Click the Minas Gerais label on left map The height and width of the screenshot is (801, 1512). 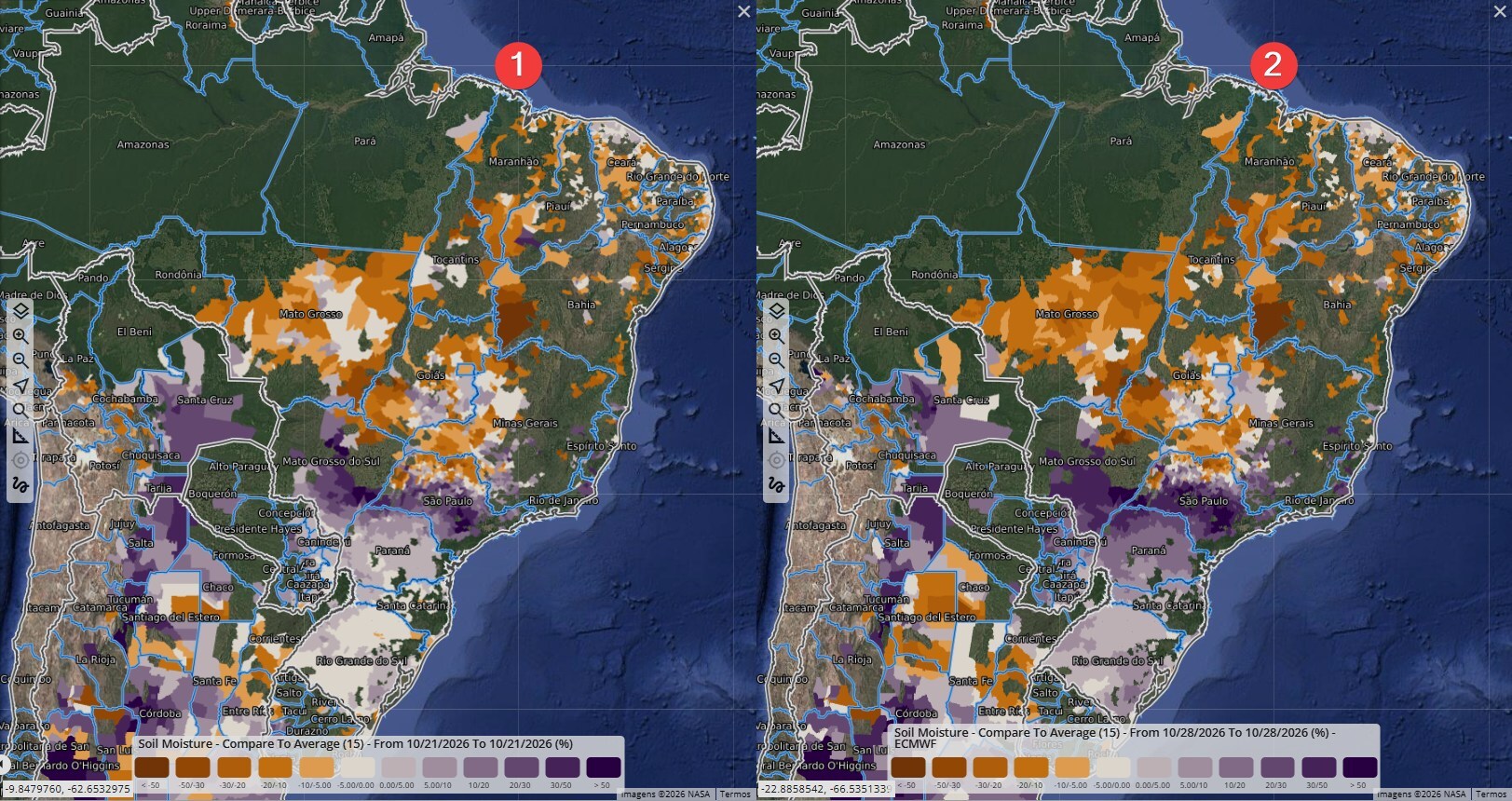(x=525, y=423)
